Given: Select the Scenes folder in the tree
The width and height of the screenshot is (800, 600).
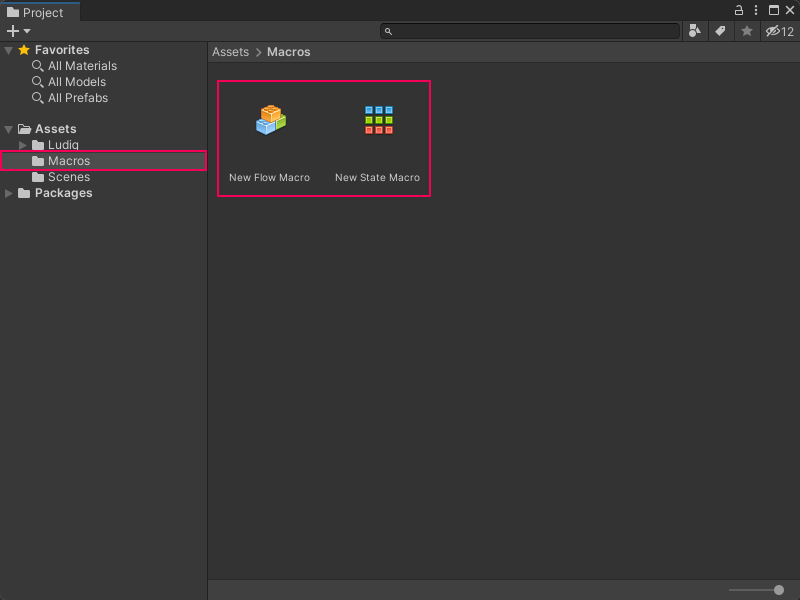Looking at the screenshot, I should tap(68, 177).
